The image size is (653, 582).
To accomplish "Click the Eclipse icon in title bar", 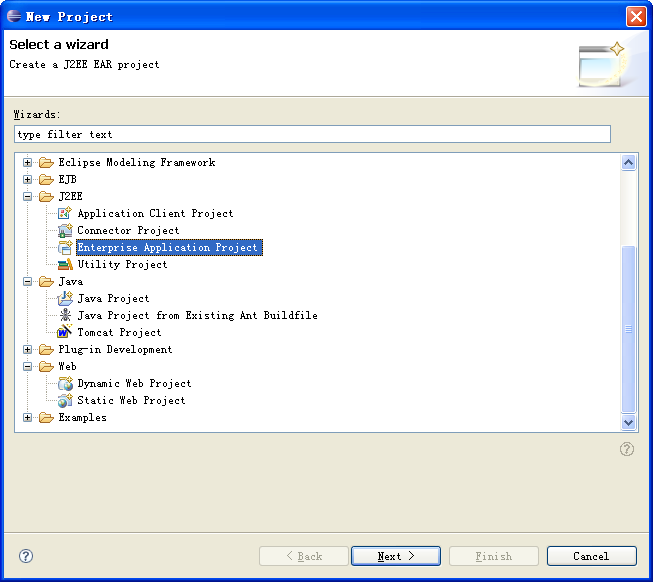I will [14, 16].
